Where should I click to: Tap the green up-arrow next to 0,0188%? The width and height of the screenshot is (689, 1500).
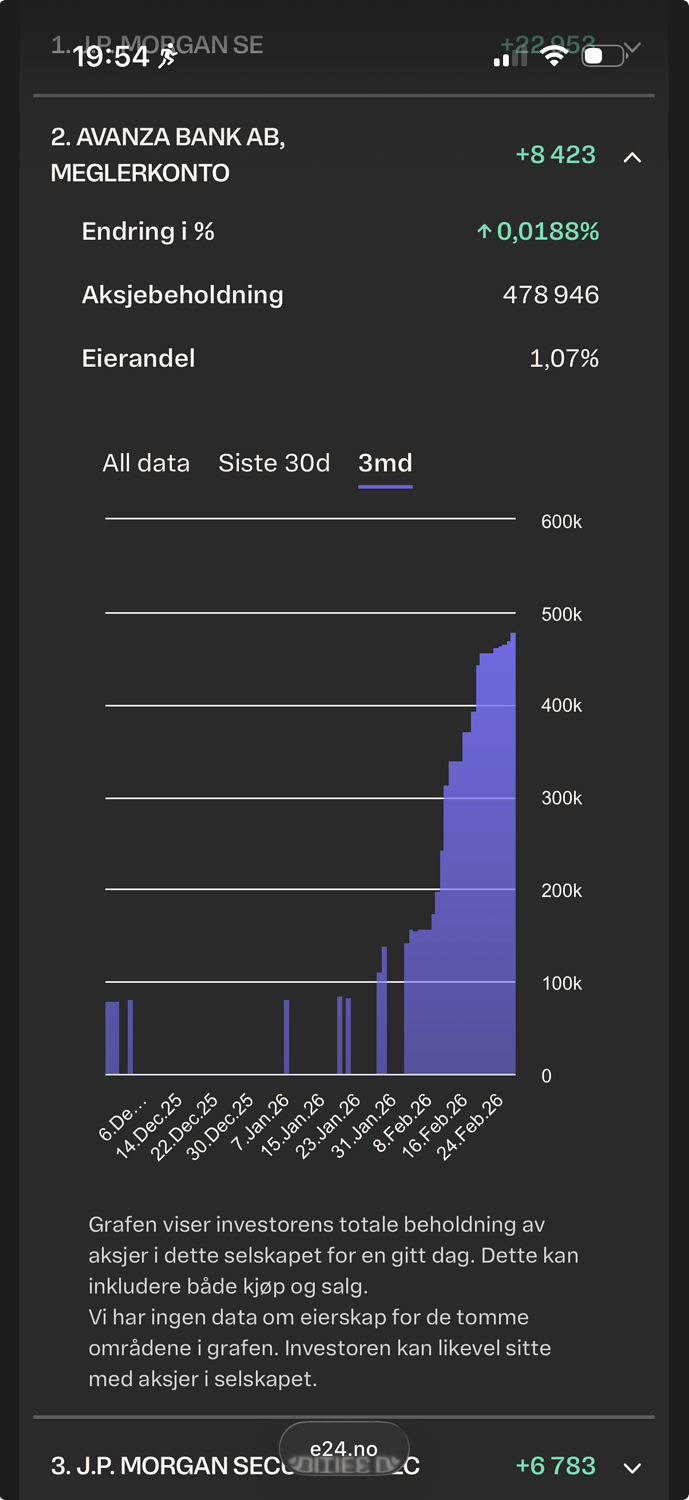pyautogui.click(x=484, y=232)
